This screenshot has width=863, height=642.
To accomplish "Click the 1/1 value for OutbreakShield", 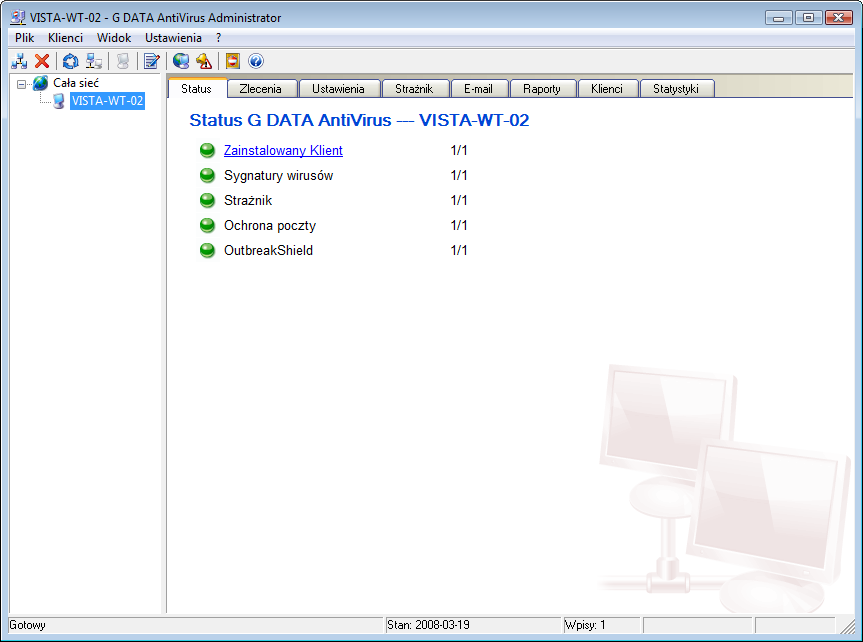I will click(x=459, y=251).
